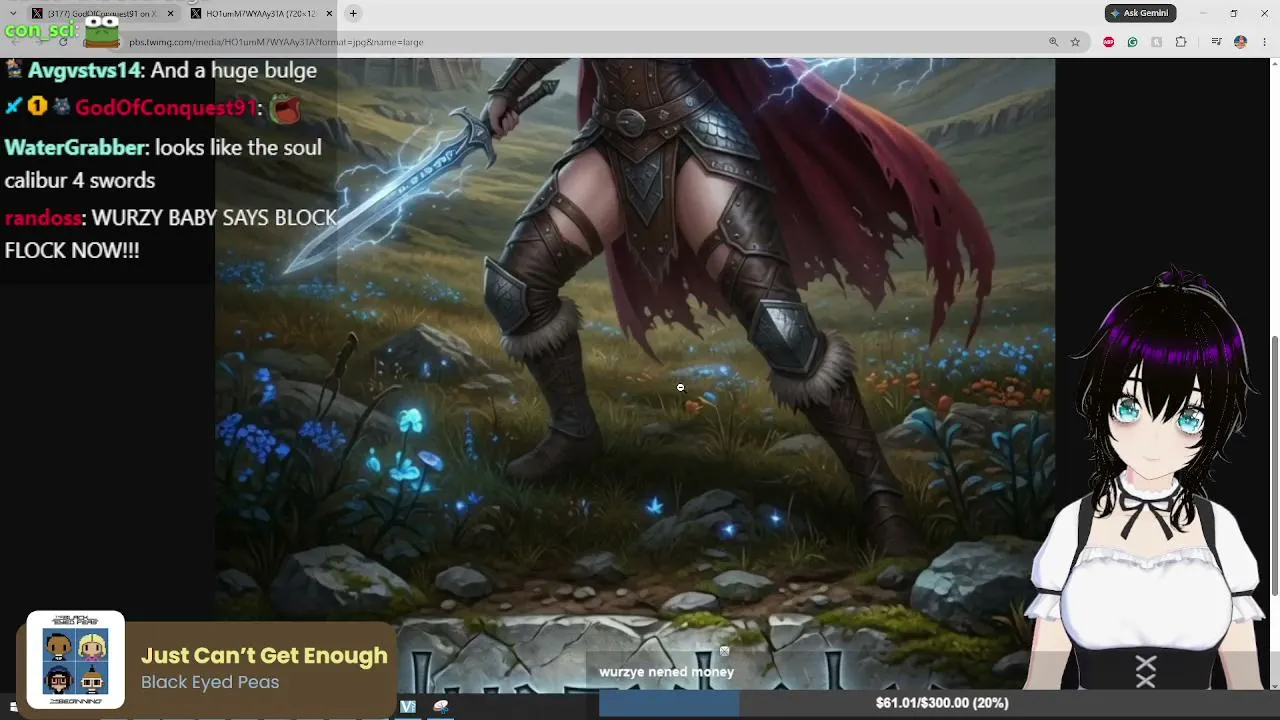
Task: Click the frog emote next to con_sci
Action: (x=101, y=33)
